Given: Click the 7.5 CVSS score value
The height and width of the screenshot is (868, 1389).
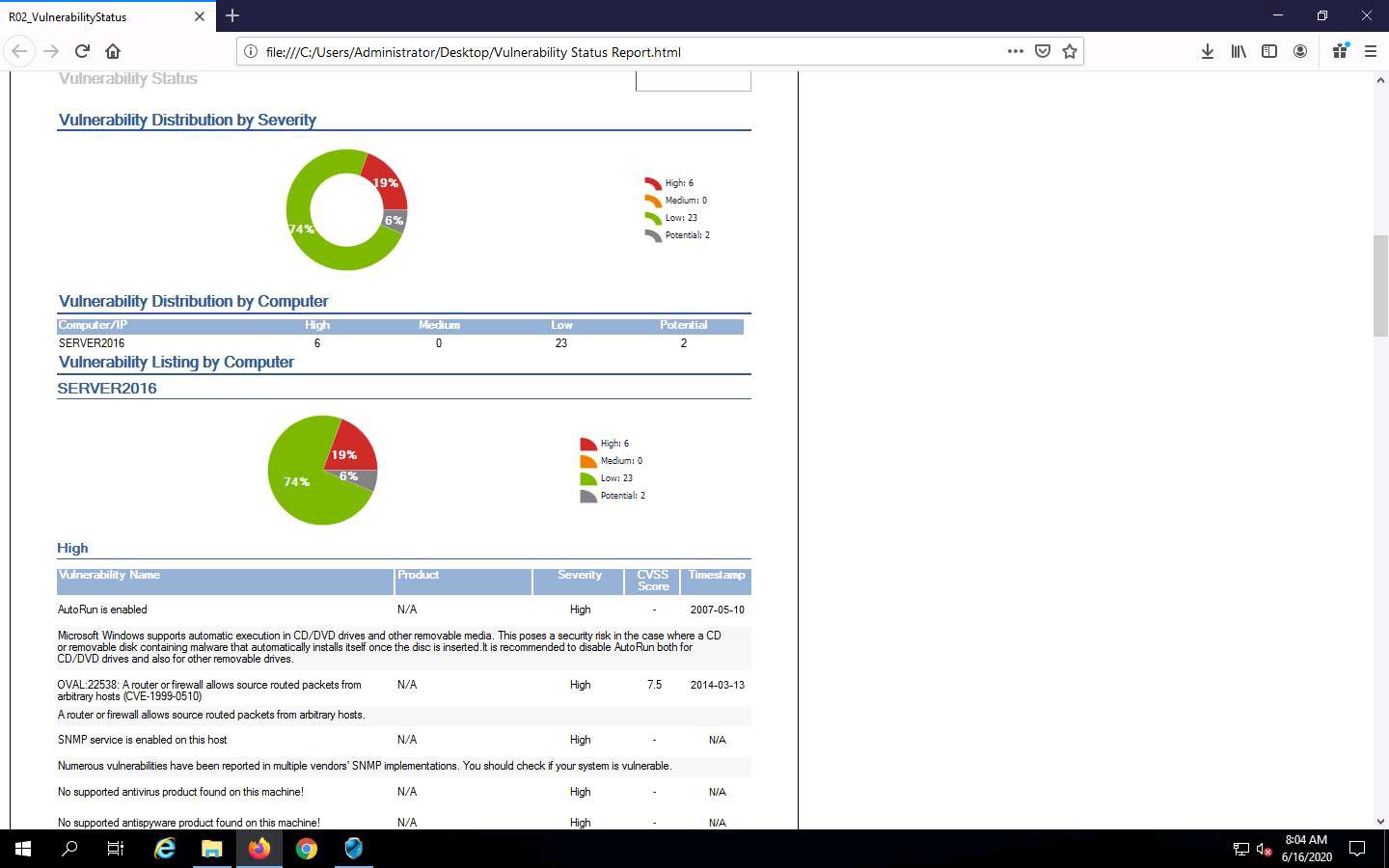Looking at the screenshot, I should click(x=654, y=685).
